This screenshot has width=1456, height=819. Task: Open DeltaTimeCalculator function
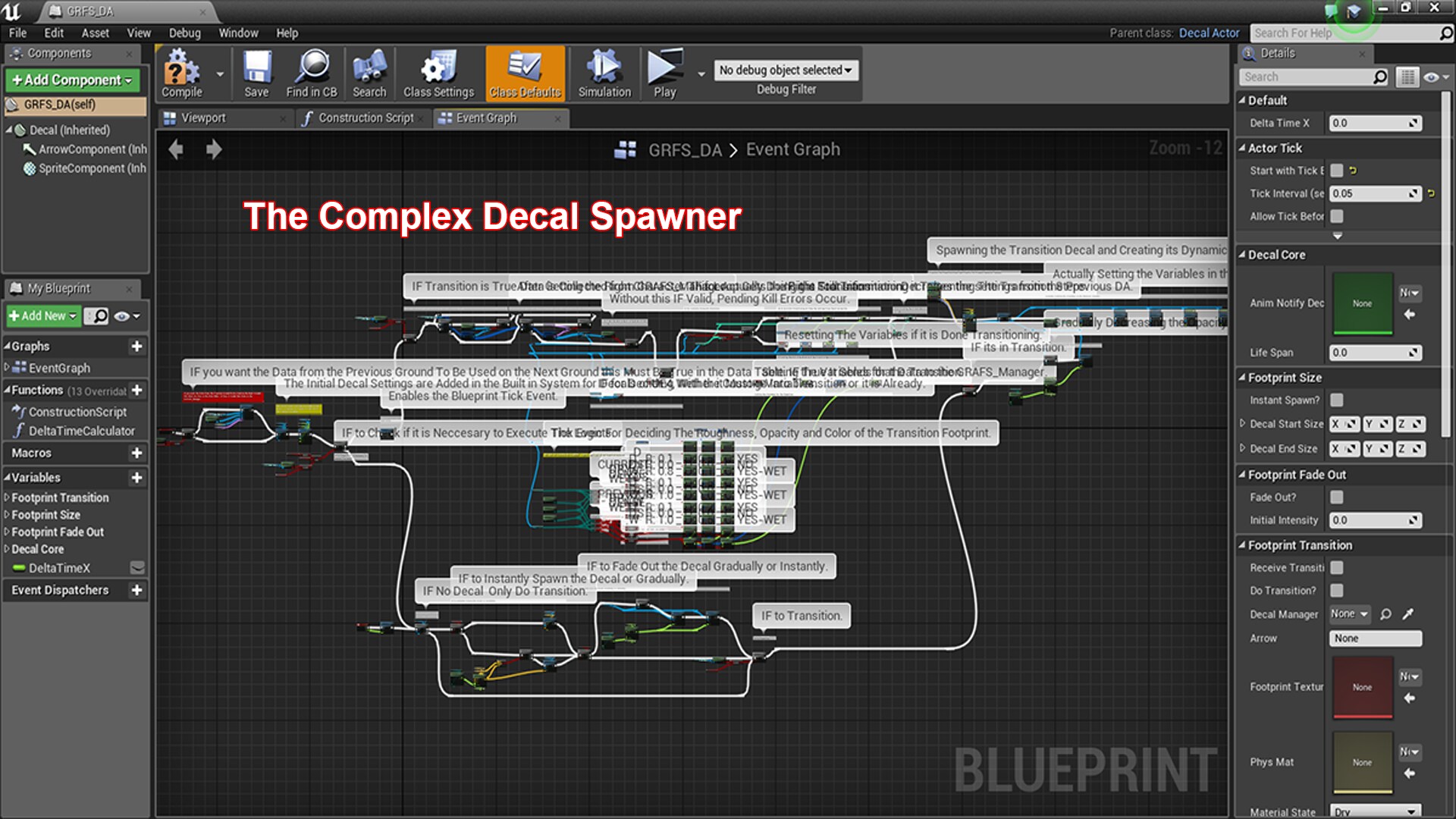click(81, 431)
